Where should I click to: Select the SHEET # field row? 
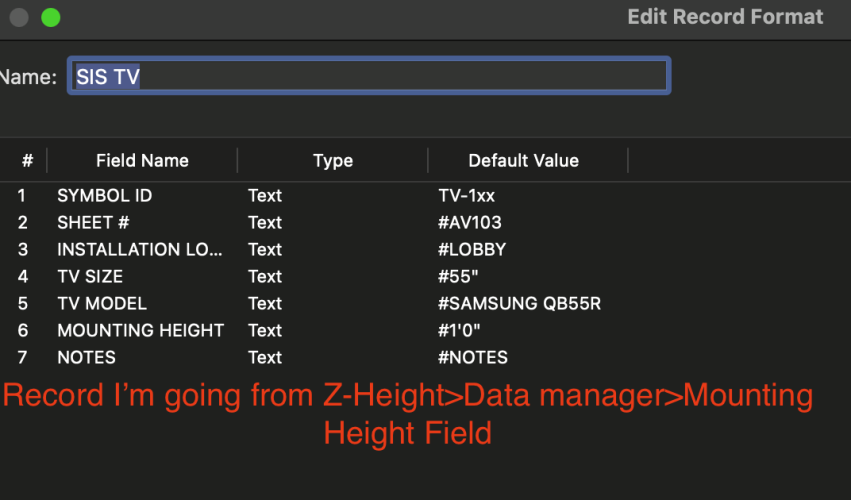tap(93, 223)
